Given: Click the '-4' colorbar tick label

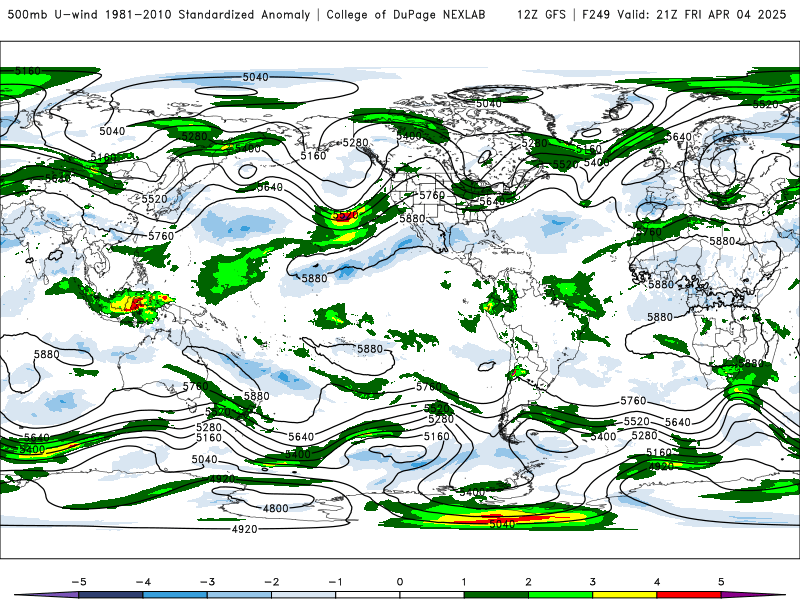Looking at the screenshot, I should [x=143, y=582].
